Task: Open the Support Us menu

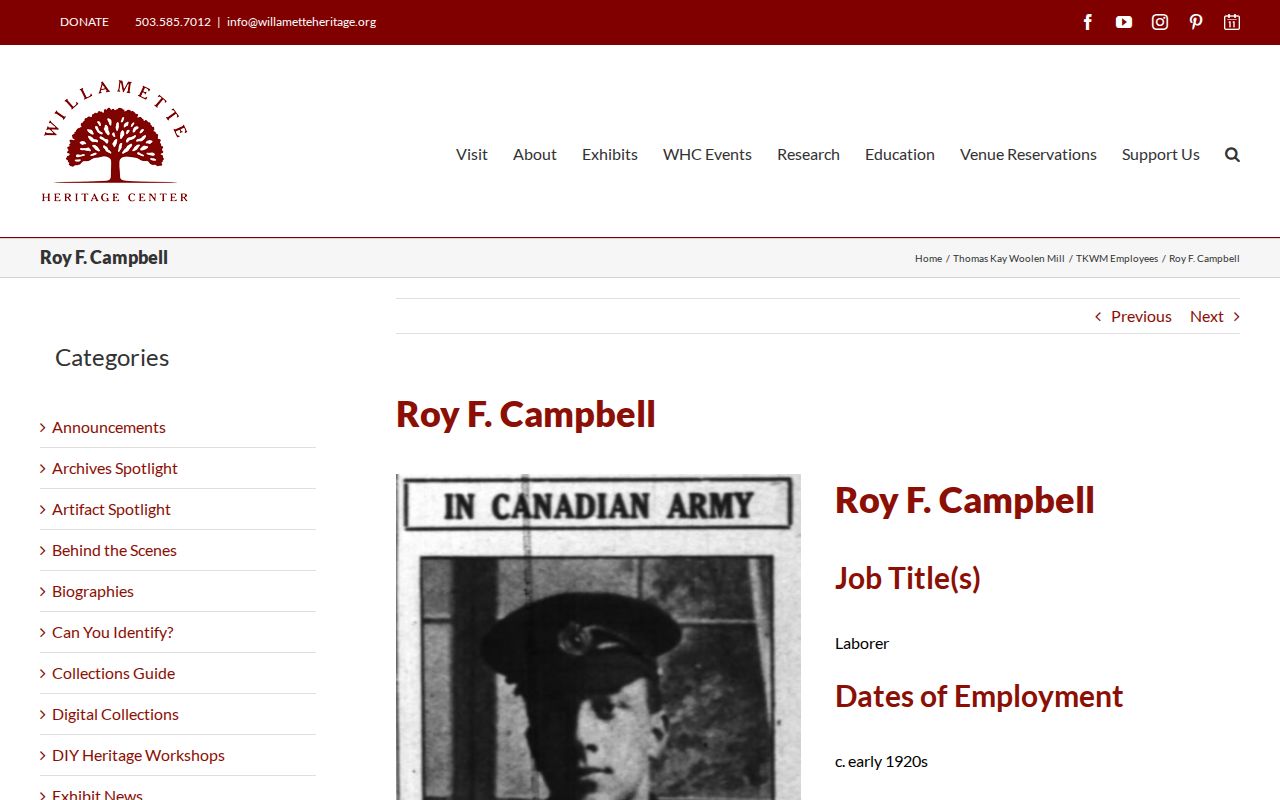Action: click(1161, 154)
